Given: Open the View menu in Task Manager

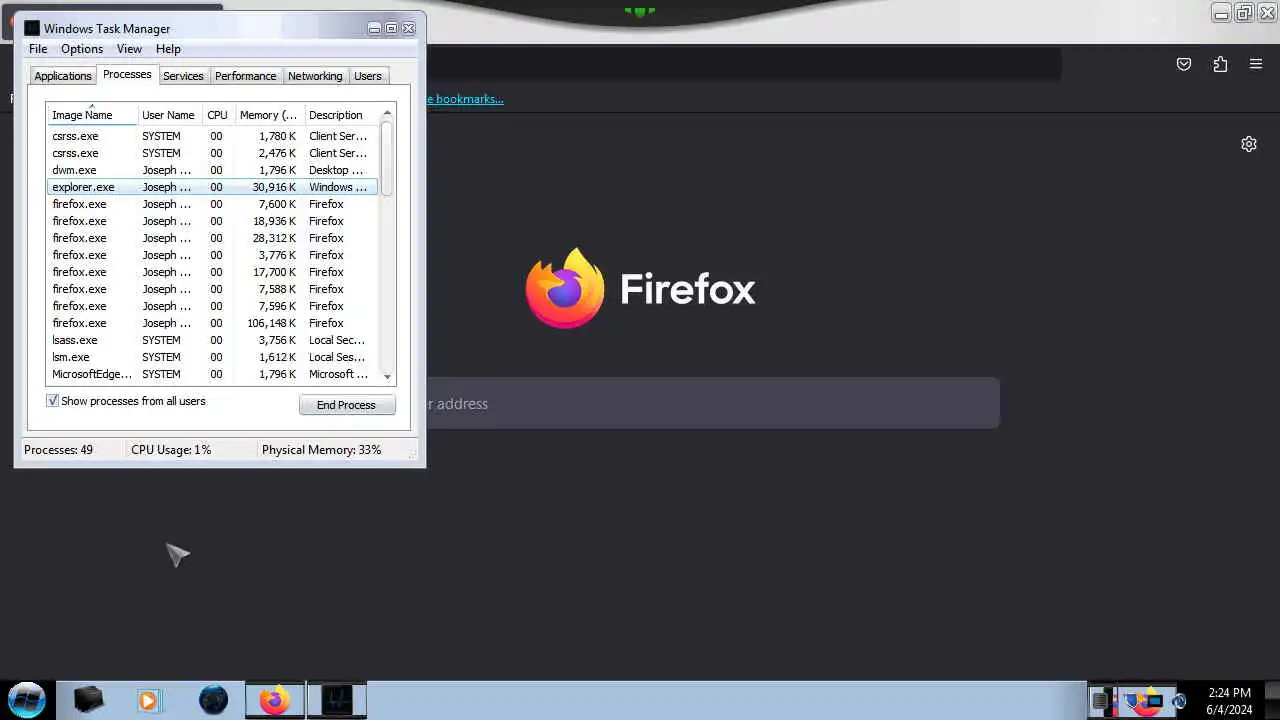Looking at the screenshot, I should 129,49.
